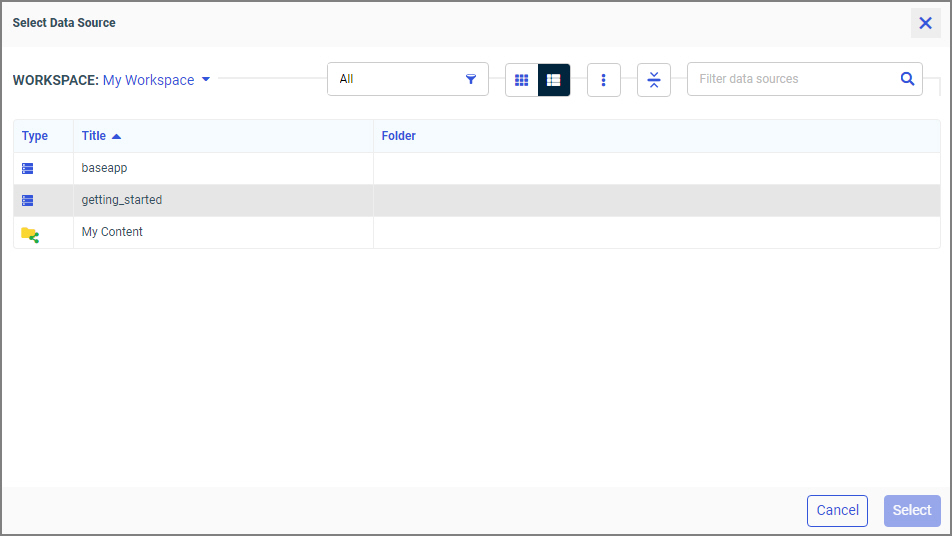Image resolution: width=952 pixels, height=536 pixels.
Task: Click the filter funnel icon
Action: click(471, 79)
